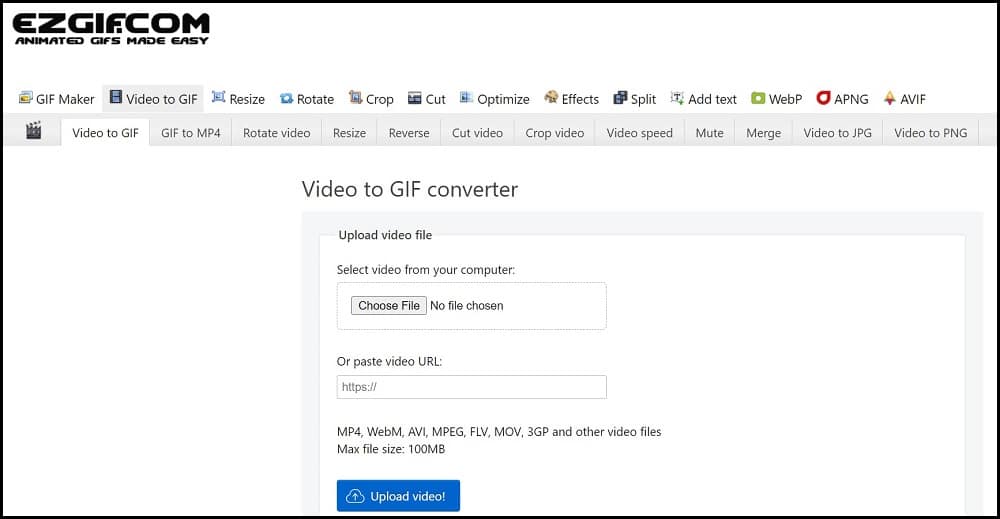Image resolution: width=1000 pixels, height=519 pixels.
Task: Open the GIF Maker menu label
Action: pos(65,99)
